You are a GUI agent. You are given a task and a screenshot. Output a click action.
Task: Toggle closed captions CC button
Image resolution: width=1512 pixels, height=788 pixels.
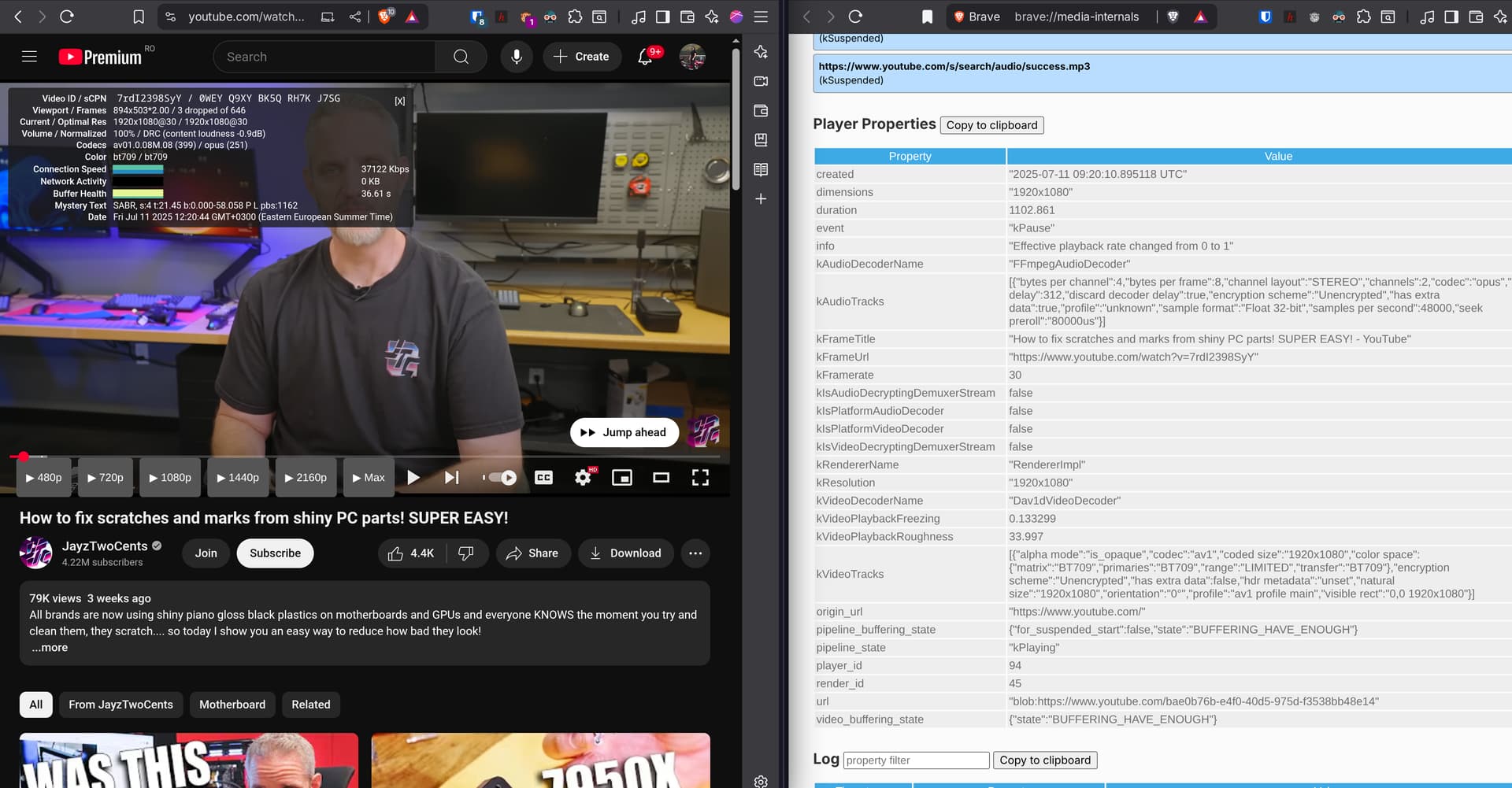[543, 478]
